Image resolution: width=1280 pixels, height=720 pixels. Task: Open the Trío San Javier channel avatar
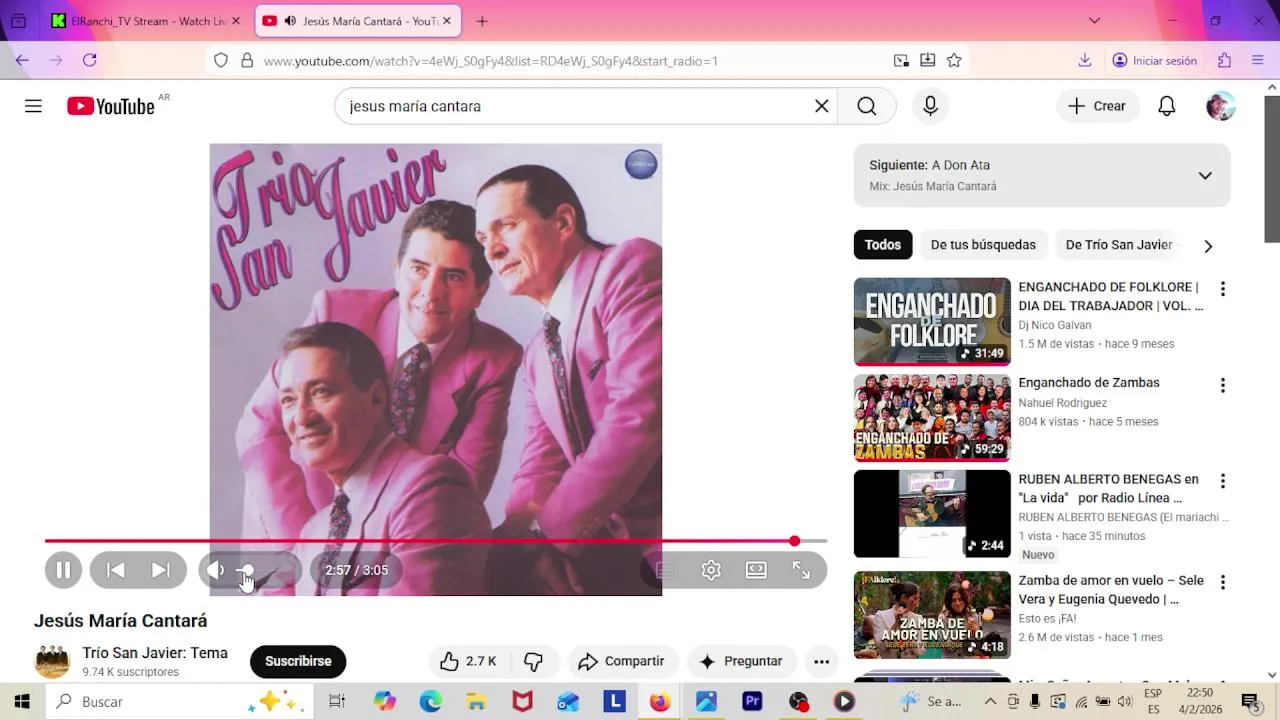pos(52,661)
